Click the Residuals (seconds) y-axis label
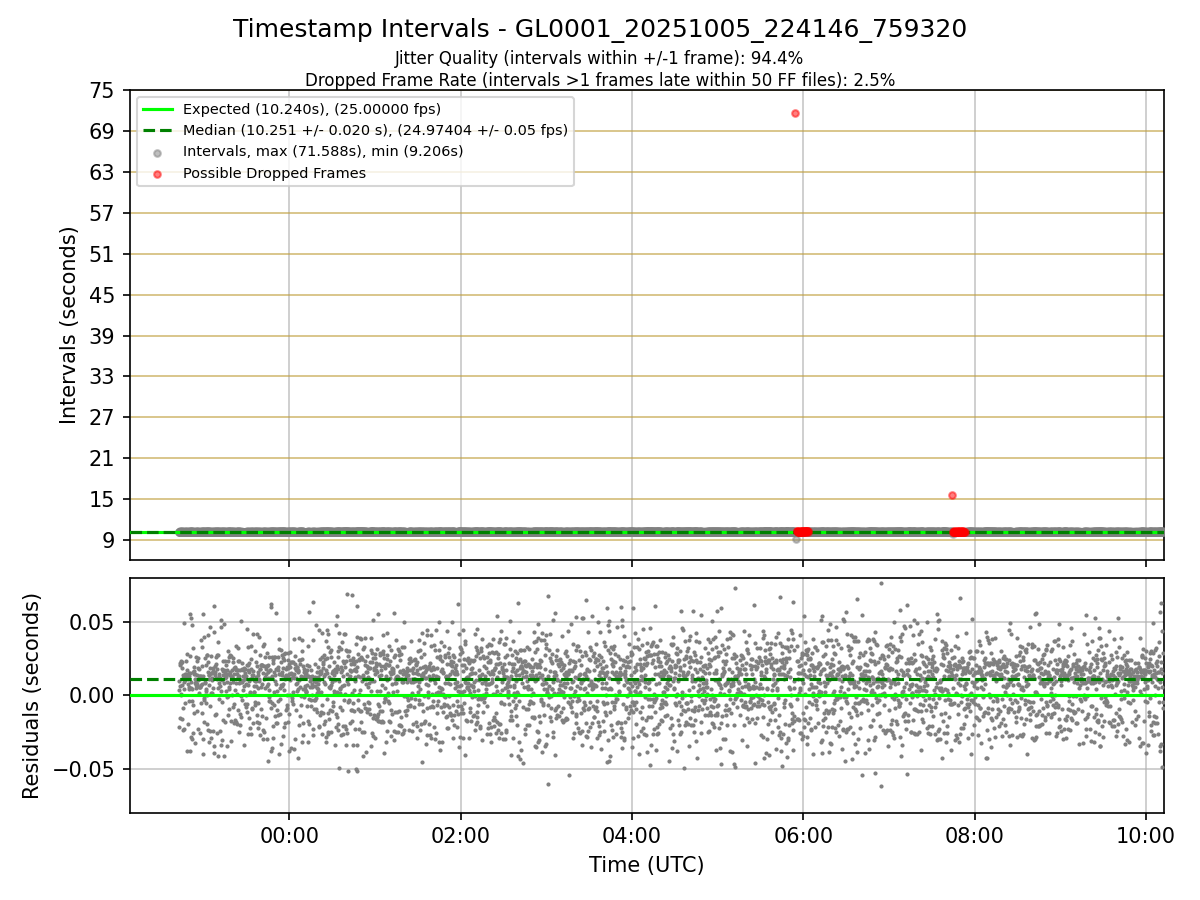Viewport: 1200px width, 900px height. [x=32, y=696]
